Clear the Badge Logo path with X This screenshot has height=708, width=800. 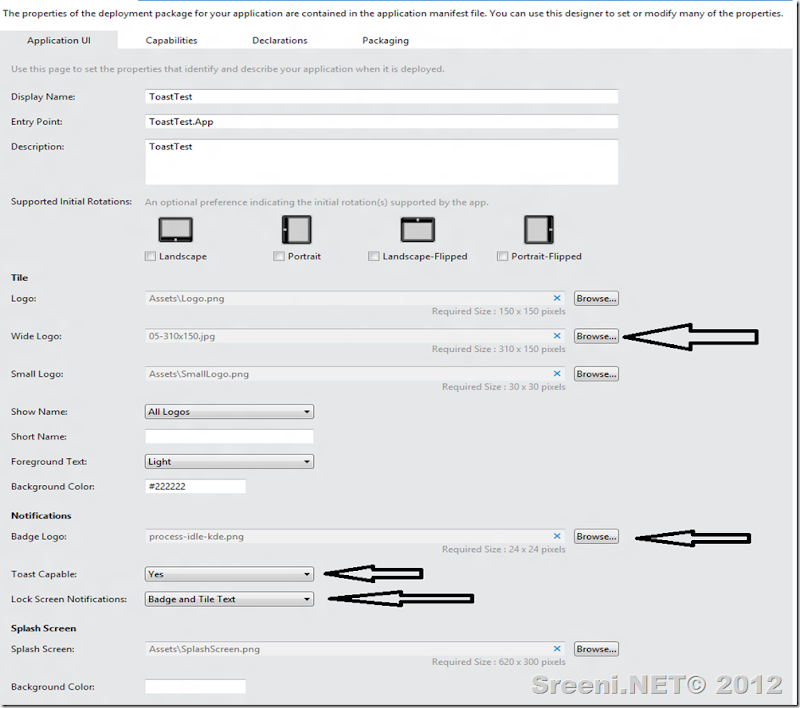click(x=557, y=537)
